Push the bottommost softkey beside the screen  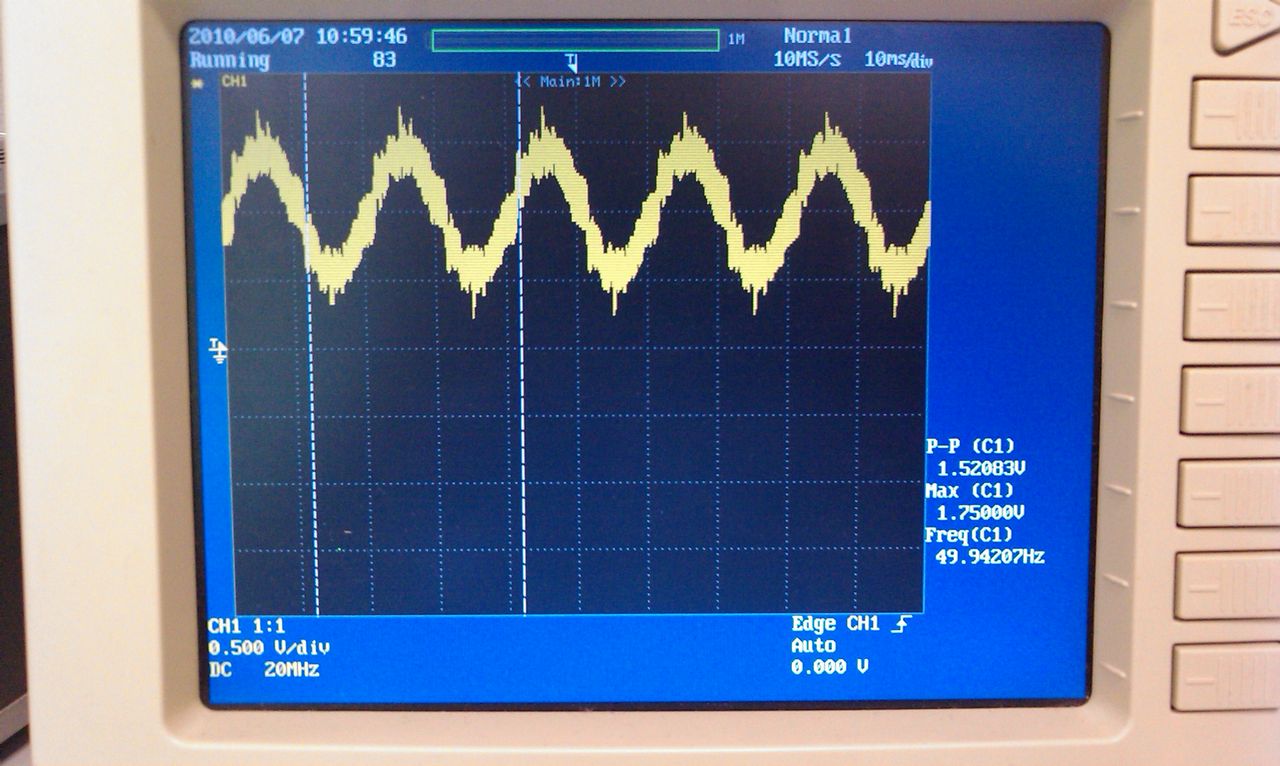pos(1227,677)
